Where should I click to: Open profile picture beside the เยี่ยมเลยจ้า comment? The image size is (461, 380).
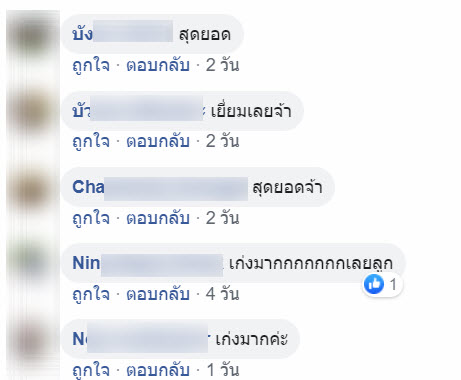click(33, 112)
